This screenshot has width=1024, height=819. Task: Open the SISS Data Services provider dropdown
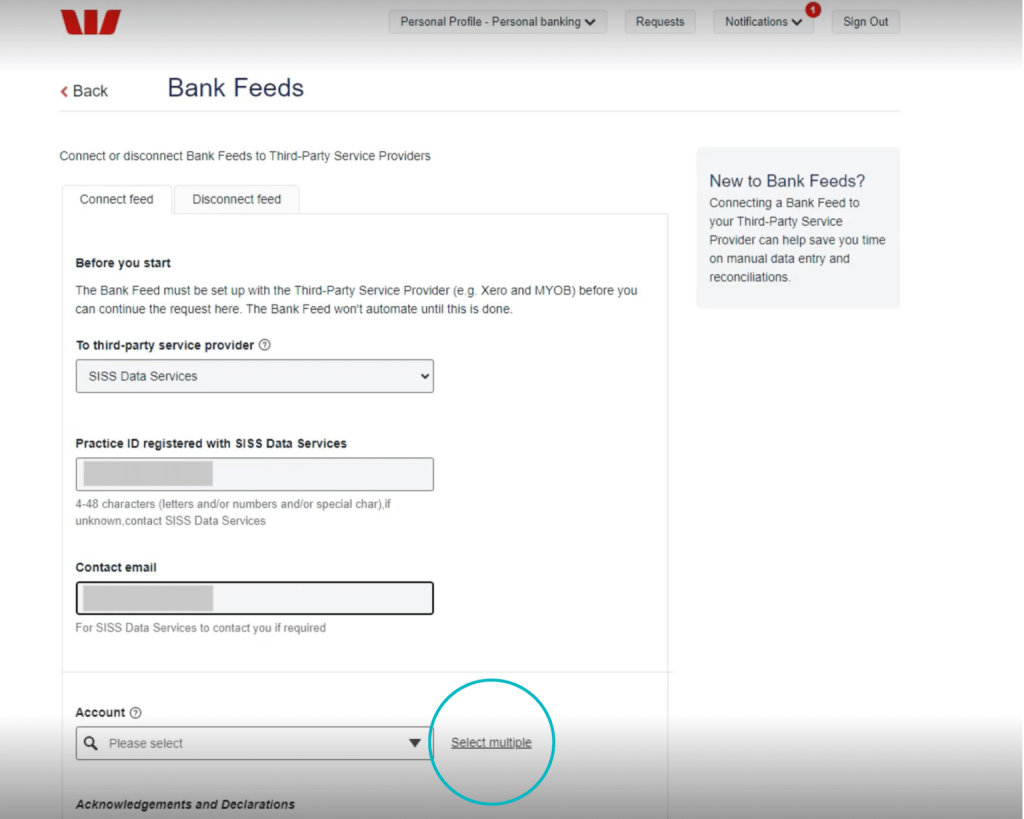(255, 376)
